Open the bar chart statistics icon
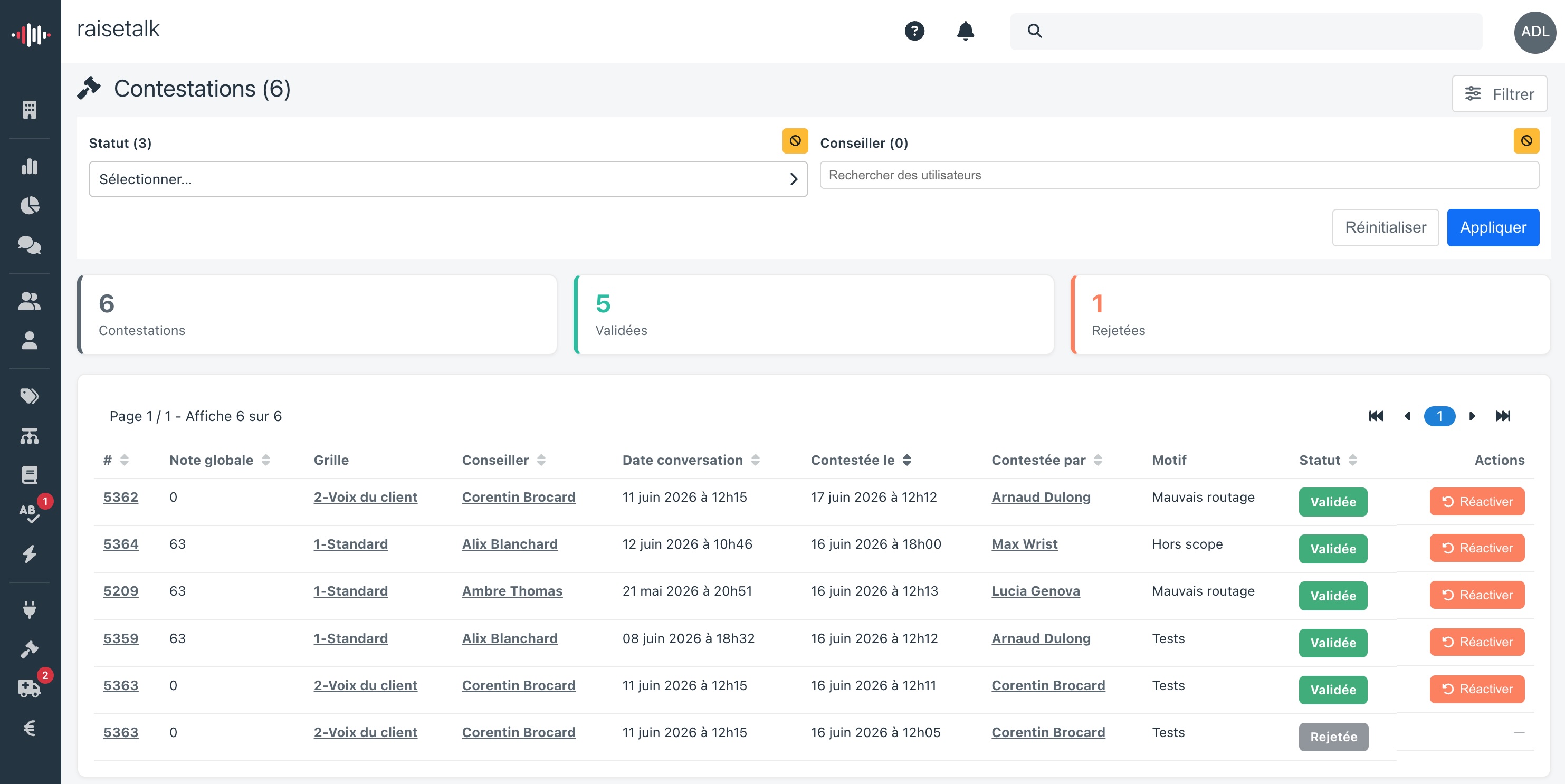 (29, 166)
